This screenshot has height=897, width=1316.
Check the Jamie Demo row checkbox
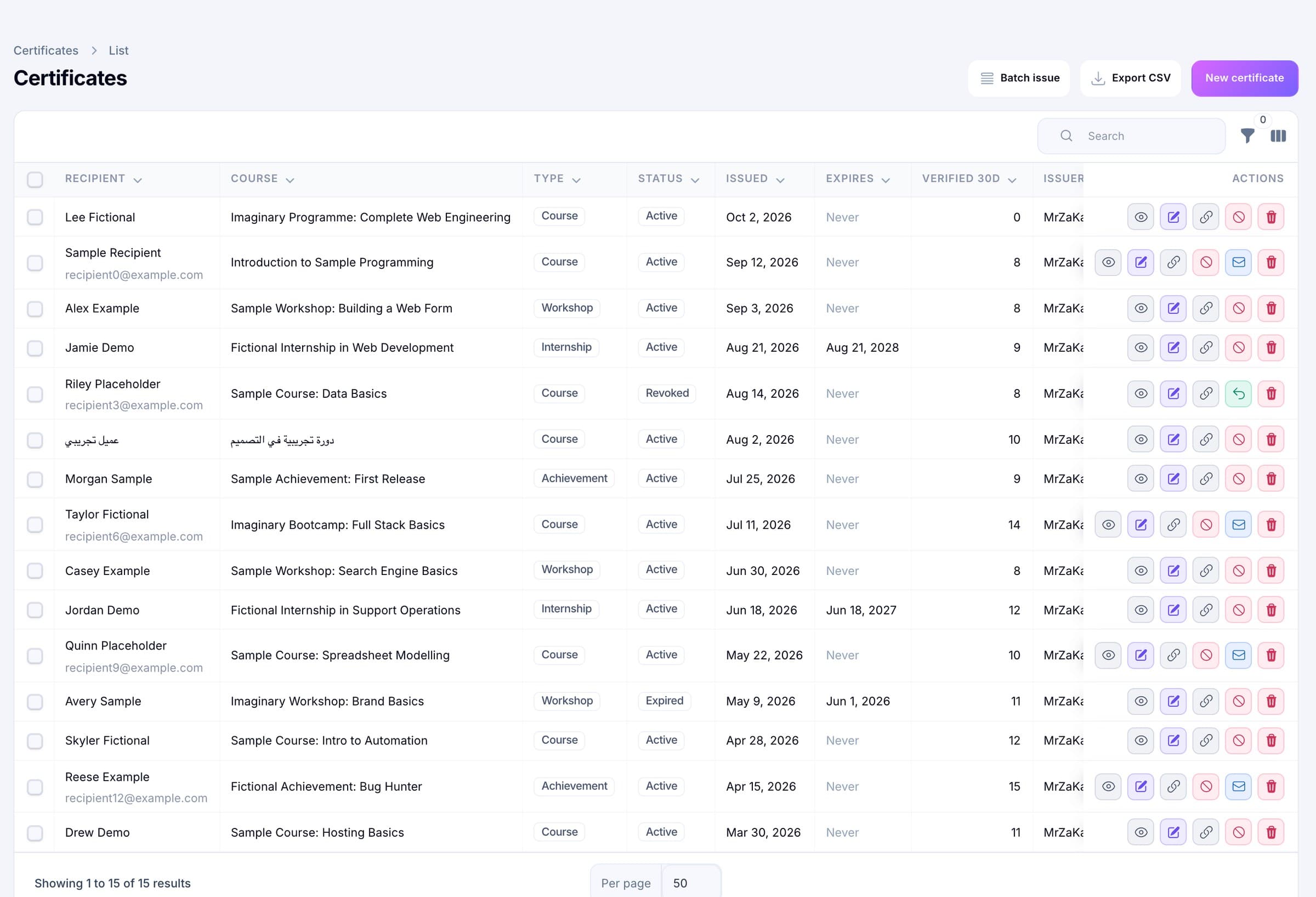click(x=35, y=348)
